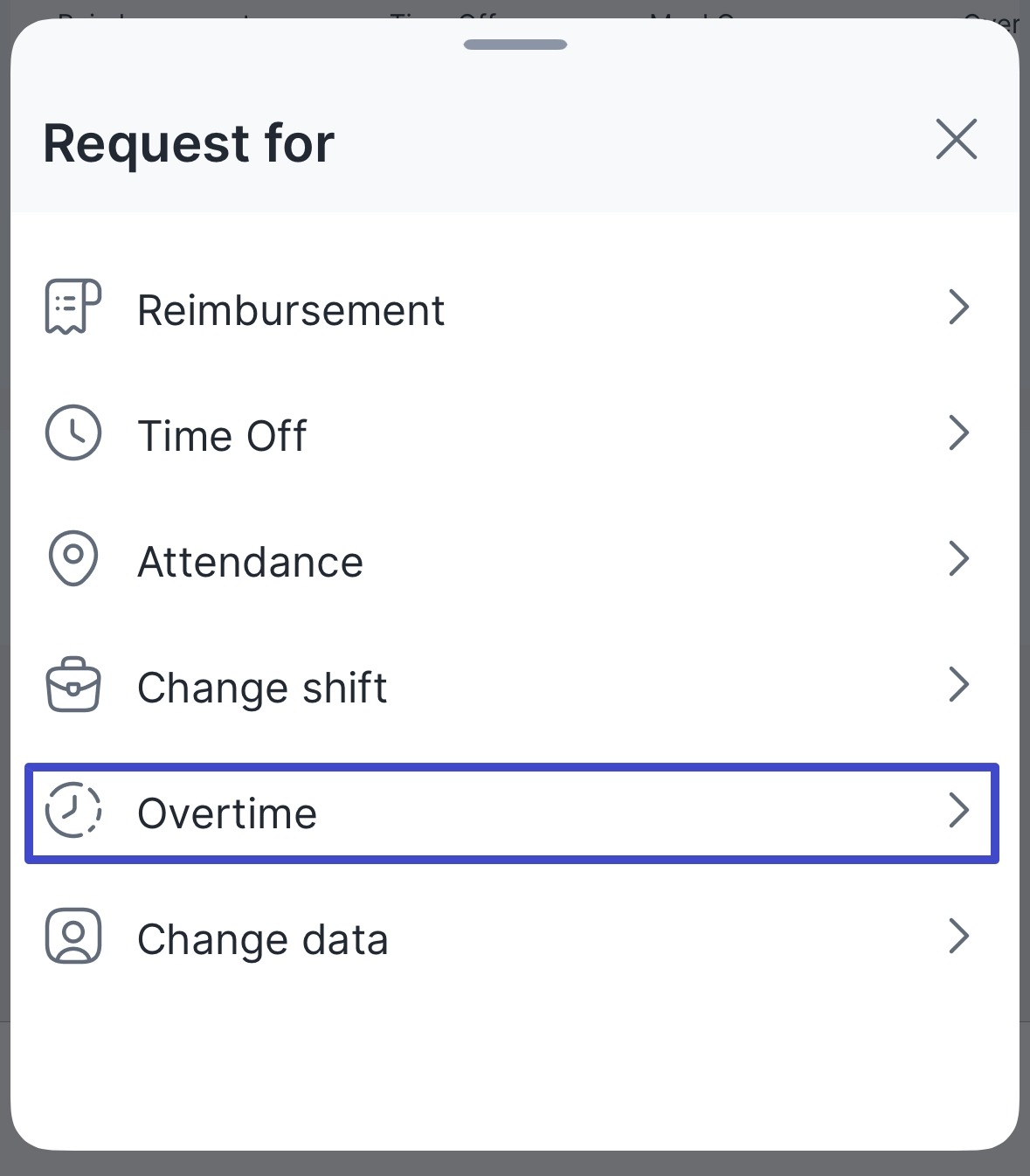Click the Overtime dashed clock icon
Image resolution: width=1030 pixels, height=1176 pixels.
click(73, 811)
